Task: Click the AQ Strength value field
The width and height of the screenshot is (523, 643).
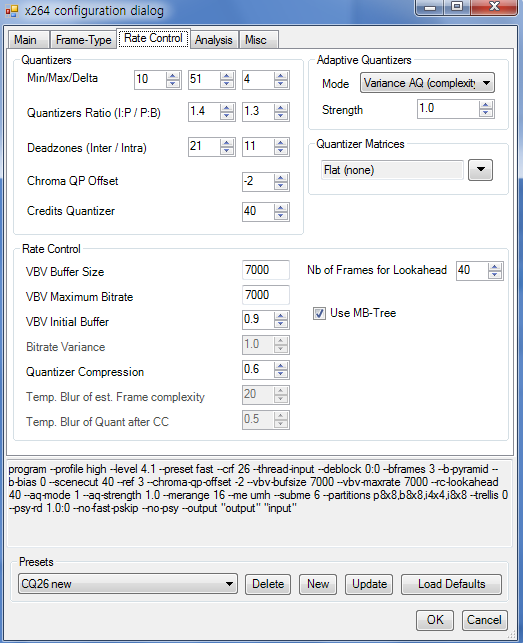Action: click(448, 109)
